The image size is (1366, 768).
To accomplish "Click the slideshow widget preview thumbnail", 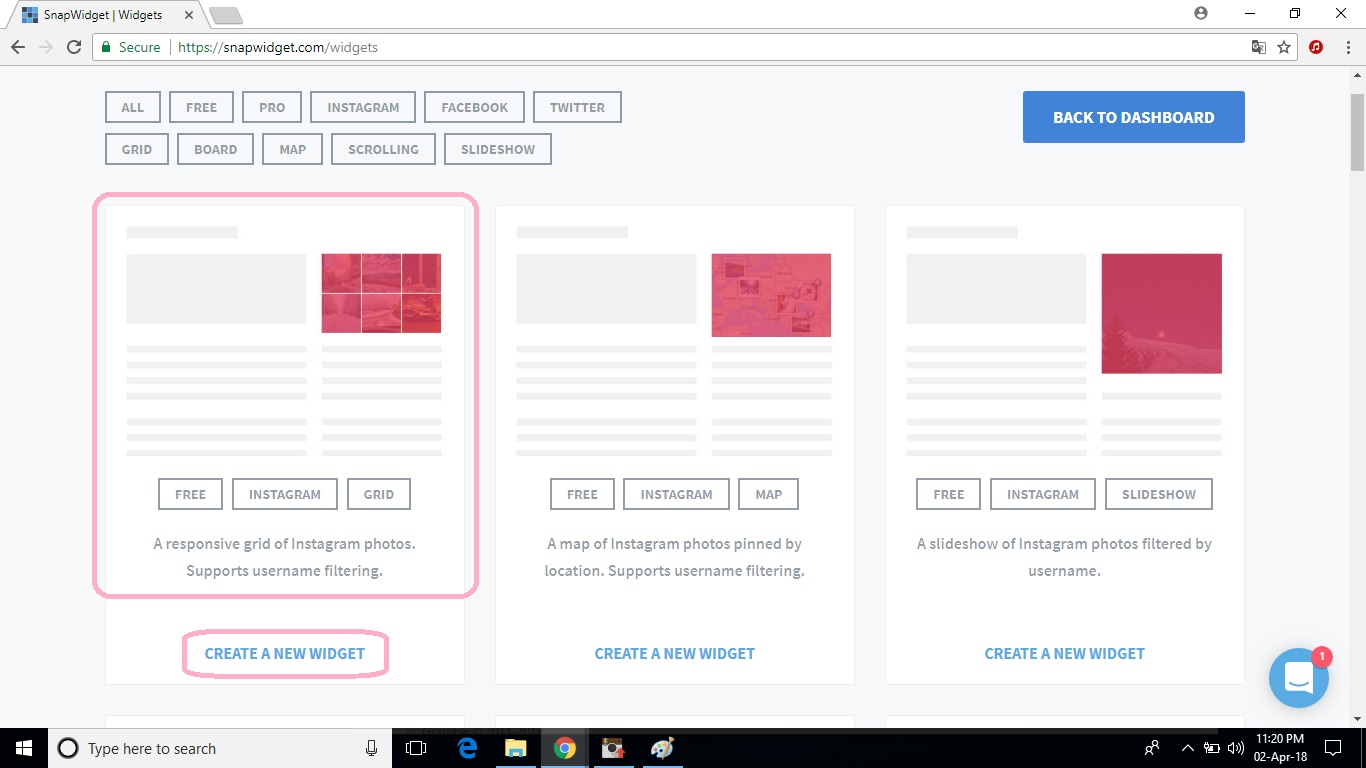I will [x=1161, y=313].
